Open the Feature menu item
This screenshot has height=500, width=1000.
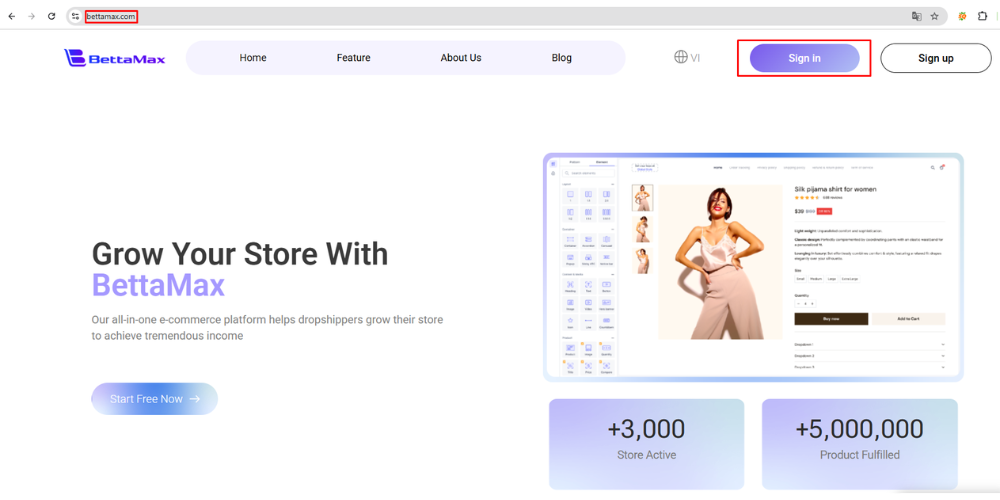(353, 58)
